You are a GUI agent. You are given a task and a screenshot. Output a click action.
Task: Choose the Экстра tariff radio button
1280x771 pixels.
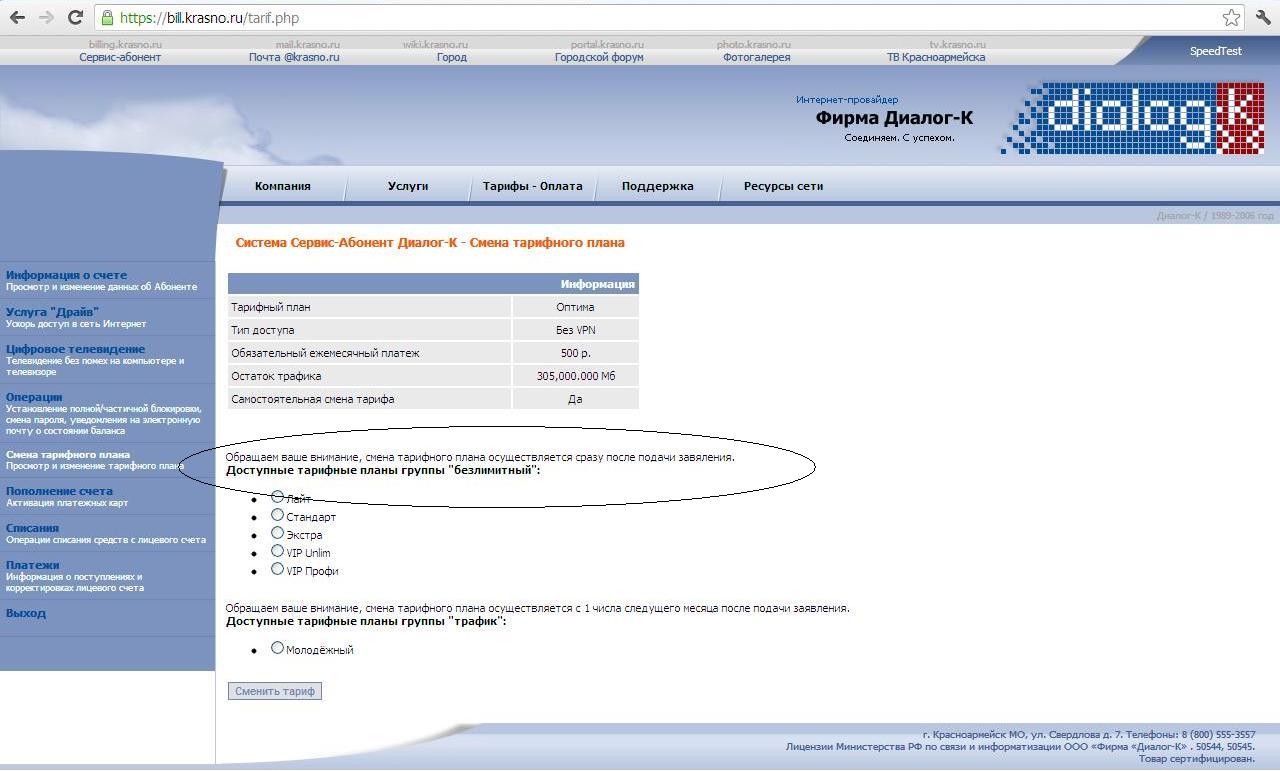pyautogui.click(x=278, y=533)
